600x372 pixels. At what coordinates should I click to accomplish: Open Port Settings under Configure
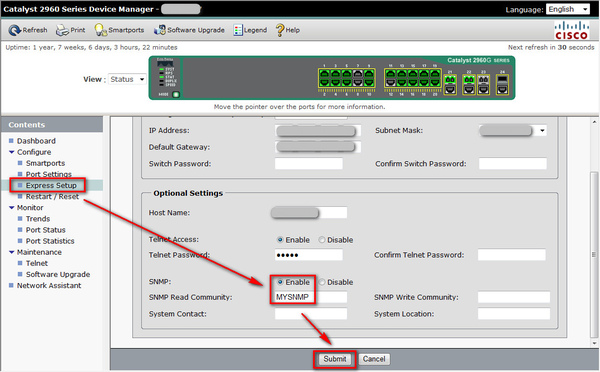(49, 174)
